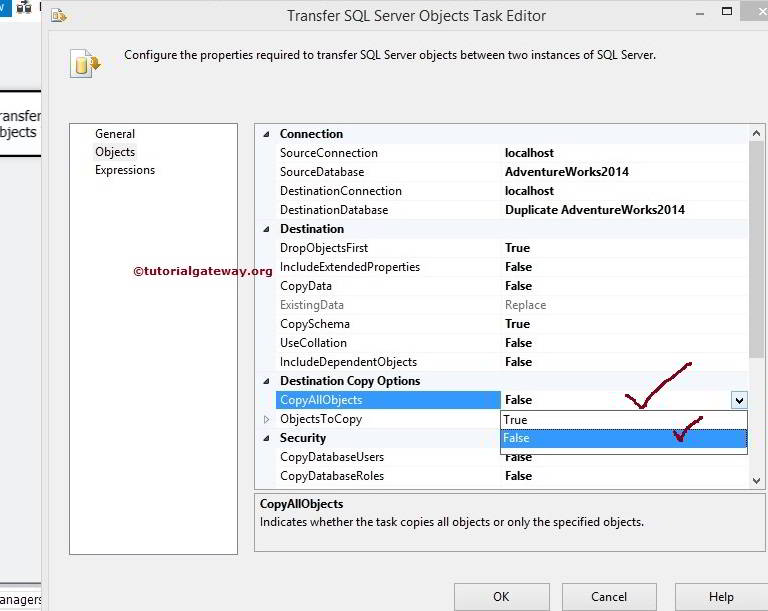768x611 pixels.
Task: Select the CopyDatabaseRoles property
Action: click(332, 476)
